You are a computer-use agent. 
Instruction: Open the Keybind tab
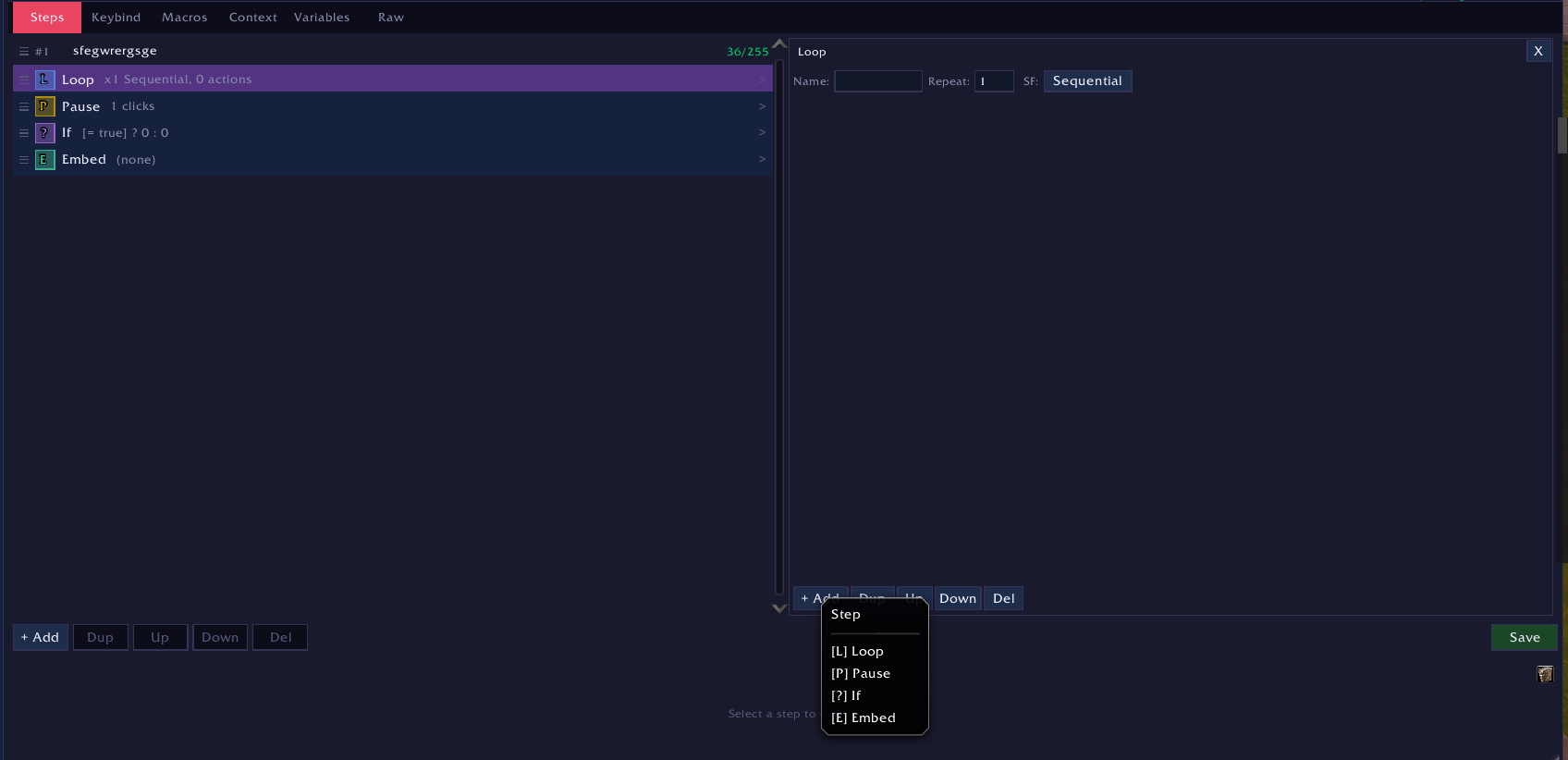tap(116, 18)
